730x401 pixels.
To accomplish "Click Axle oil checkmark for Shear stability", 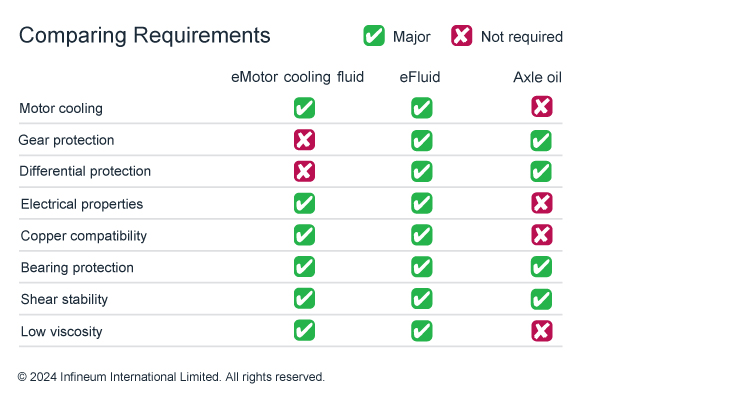I will click(x=541, y=299).
